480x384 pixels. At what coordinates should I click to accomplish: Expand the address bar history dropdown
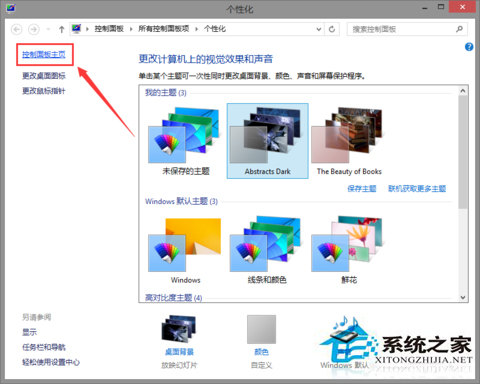319,29
